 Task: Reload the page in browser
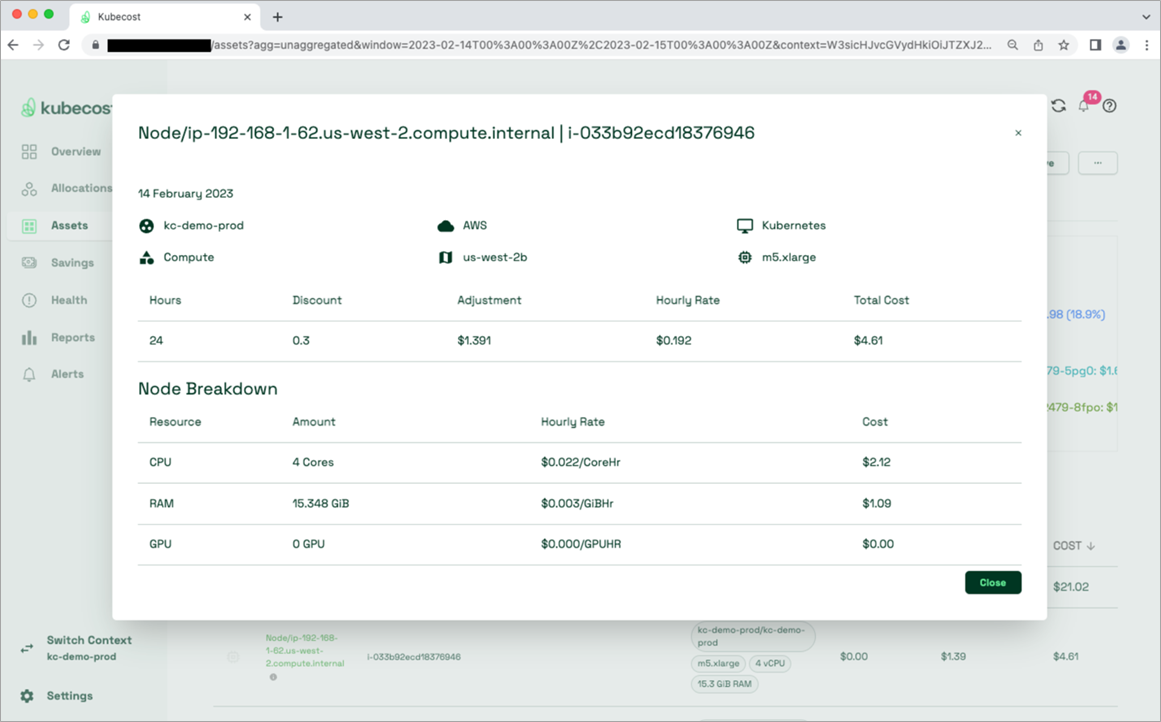(x=64, y=45)
